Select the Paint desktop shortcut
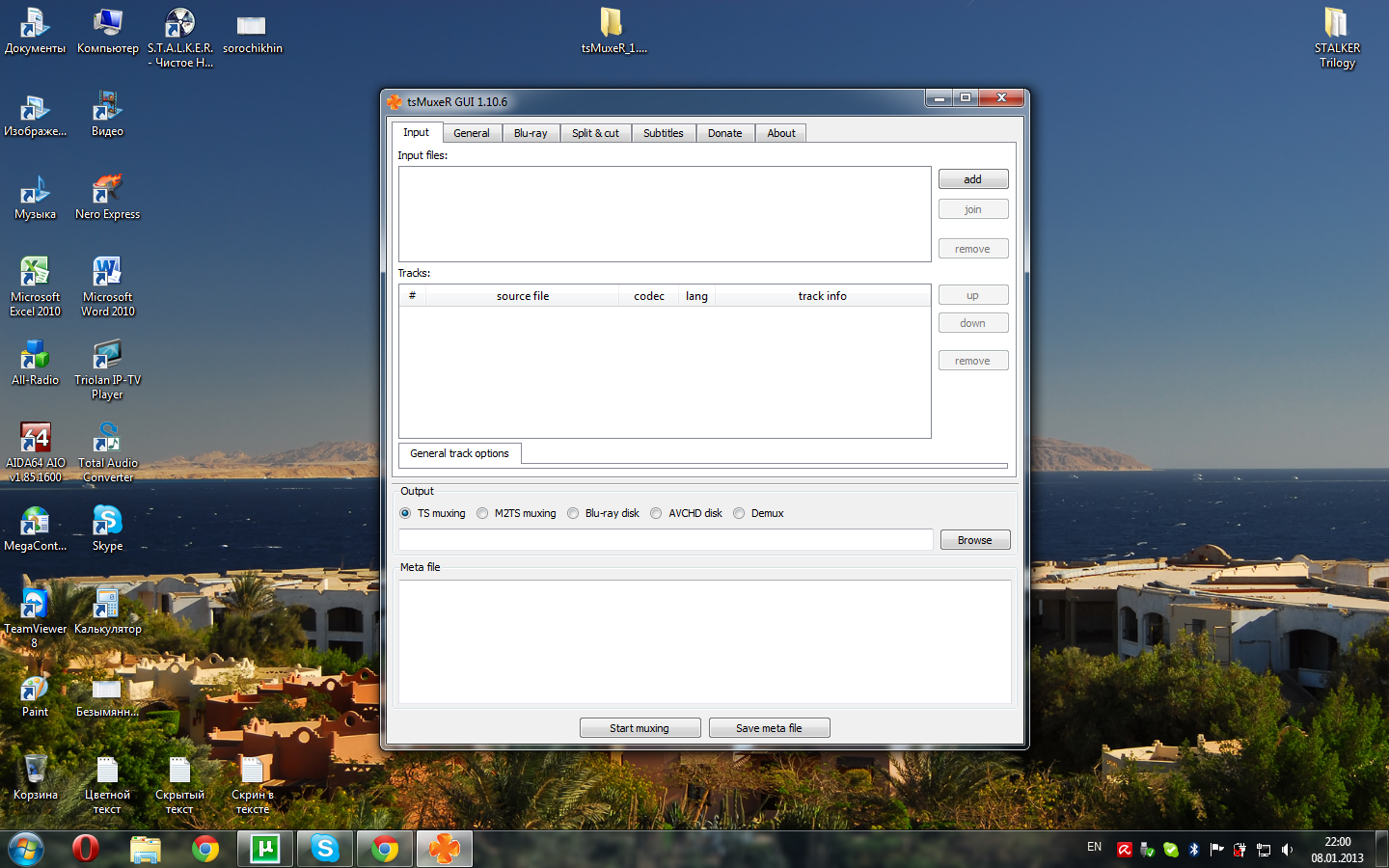 point(36,695)
